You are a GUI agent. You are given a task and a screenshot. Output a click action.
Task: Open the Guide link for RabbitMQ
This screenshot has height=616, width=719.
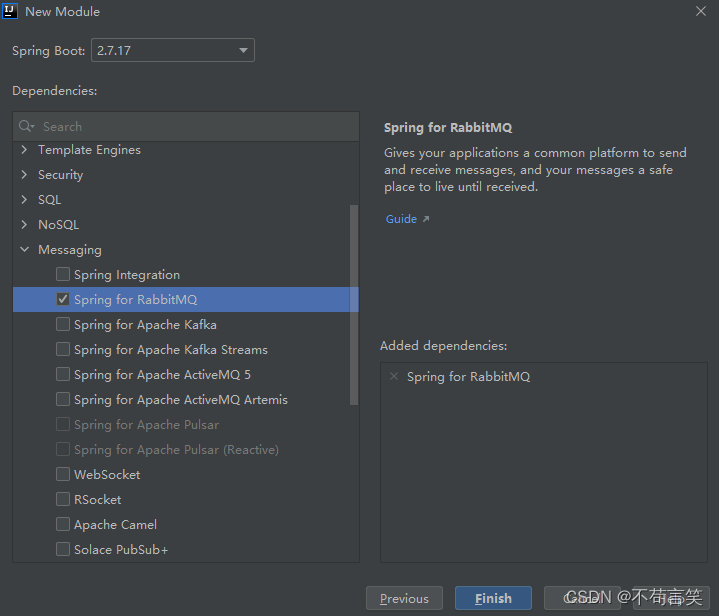pyautogui.click(x=401, y=219)
